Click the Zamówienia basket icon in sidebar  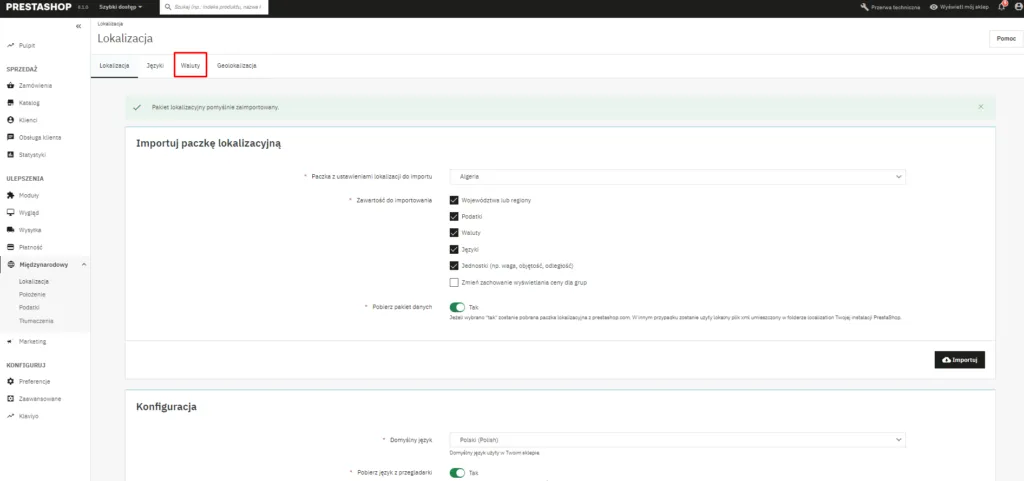pos(10,86)
